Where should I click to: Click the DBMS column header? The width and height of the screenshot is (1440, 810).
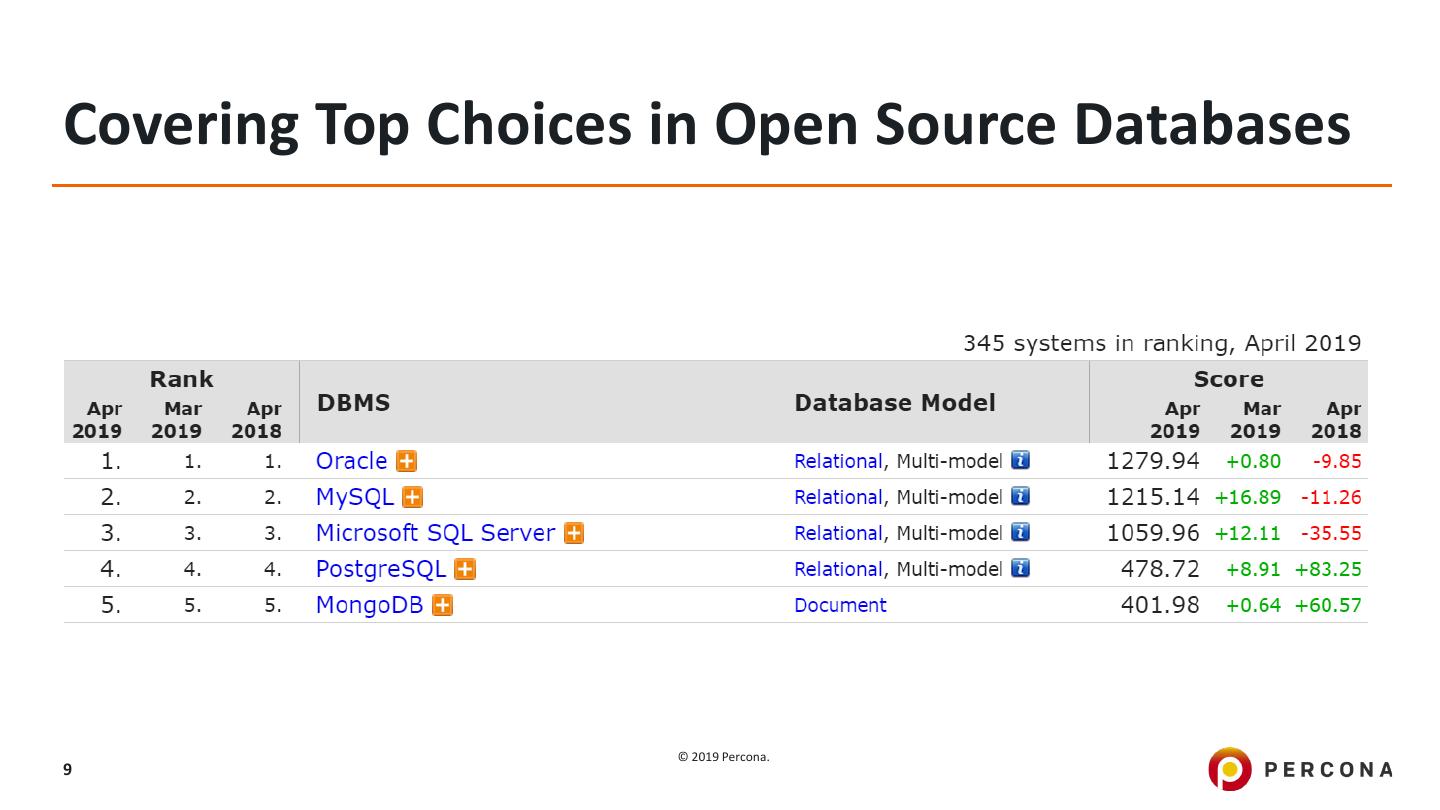click(x=353, y=402)
